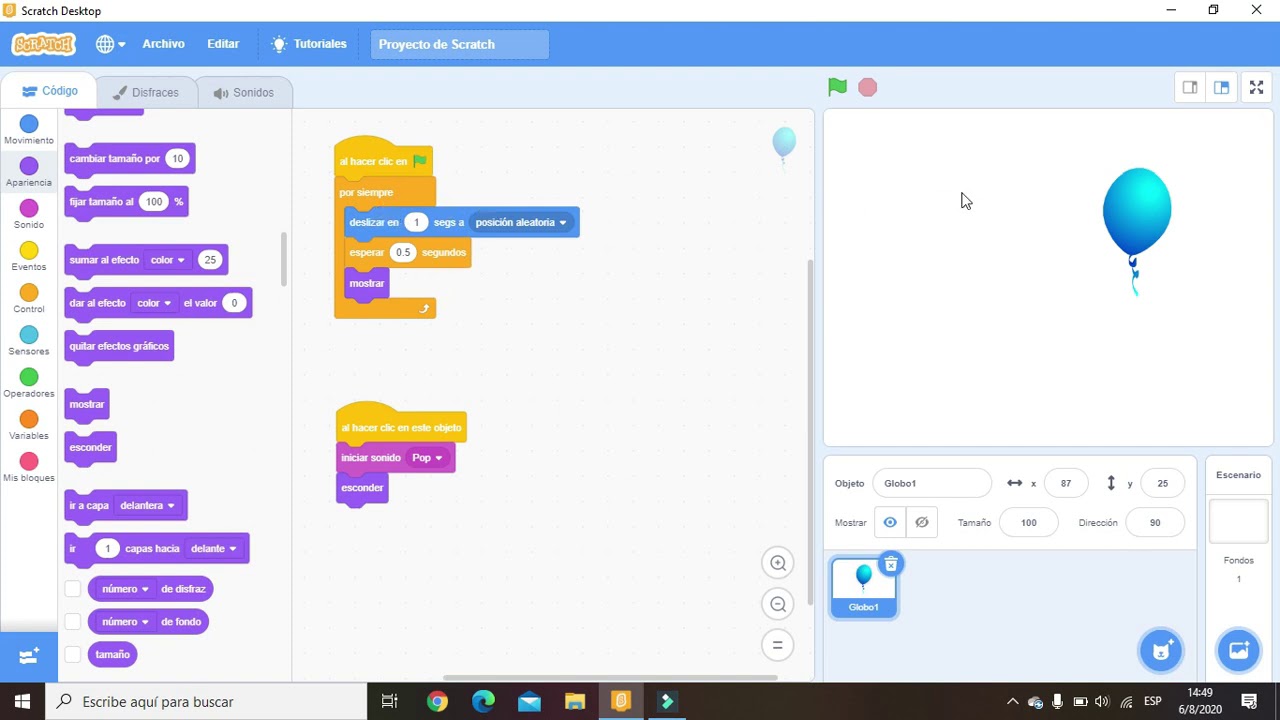Open color dropdown in sumar al efecto block
The height and width of the screenshot is (720, 1280).
point(167,260)
